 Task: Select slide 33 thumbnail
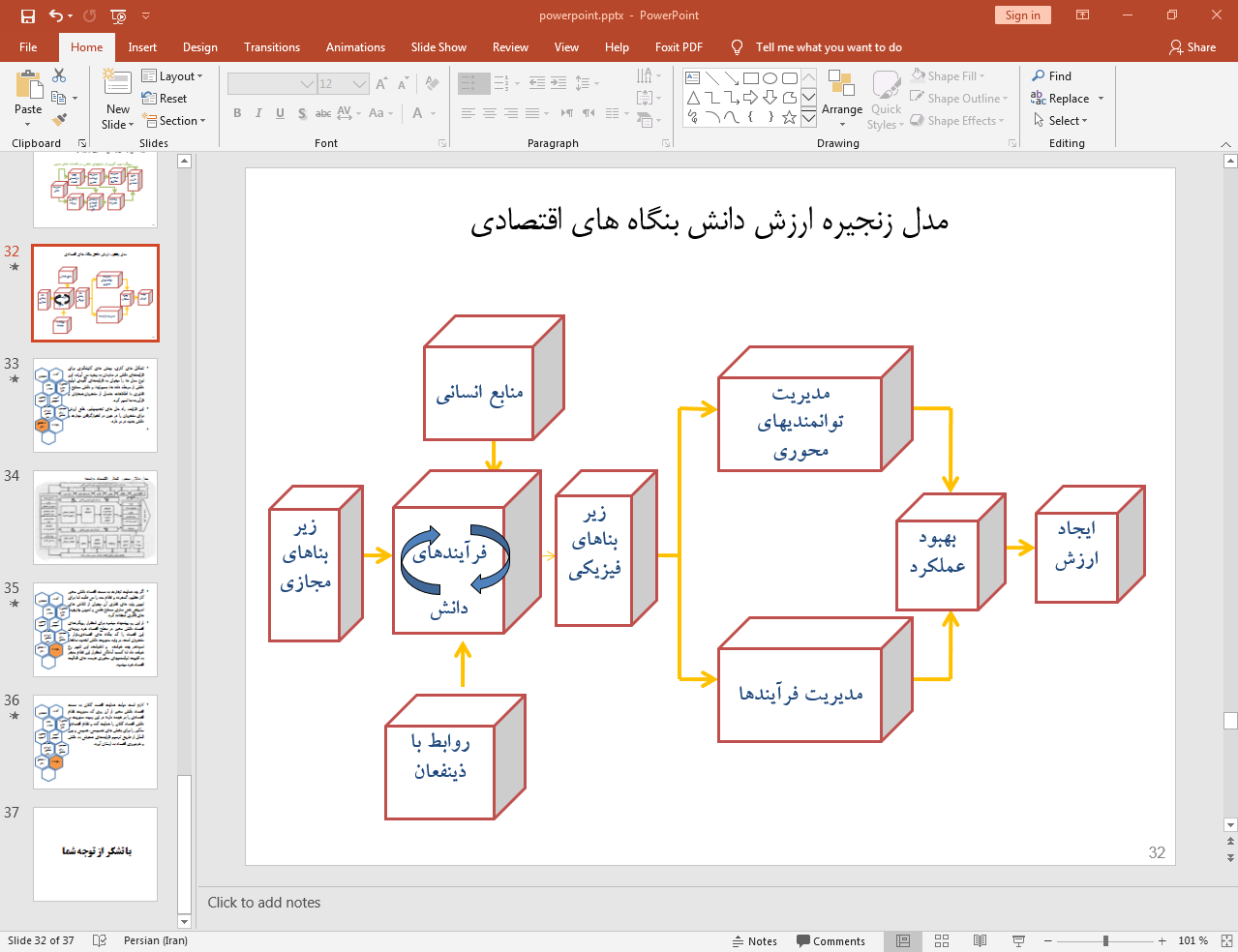click(95, 405)
